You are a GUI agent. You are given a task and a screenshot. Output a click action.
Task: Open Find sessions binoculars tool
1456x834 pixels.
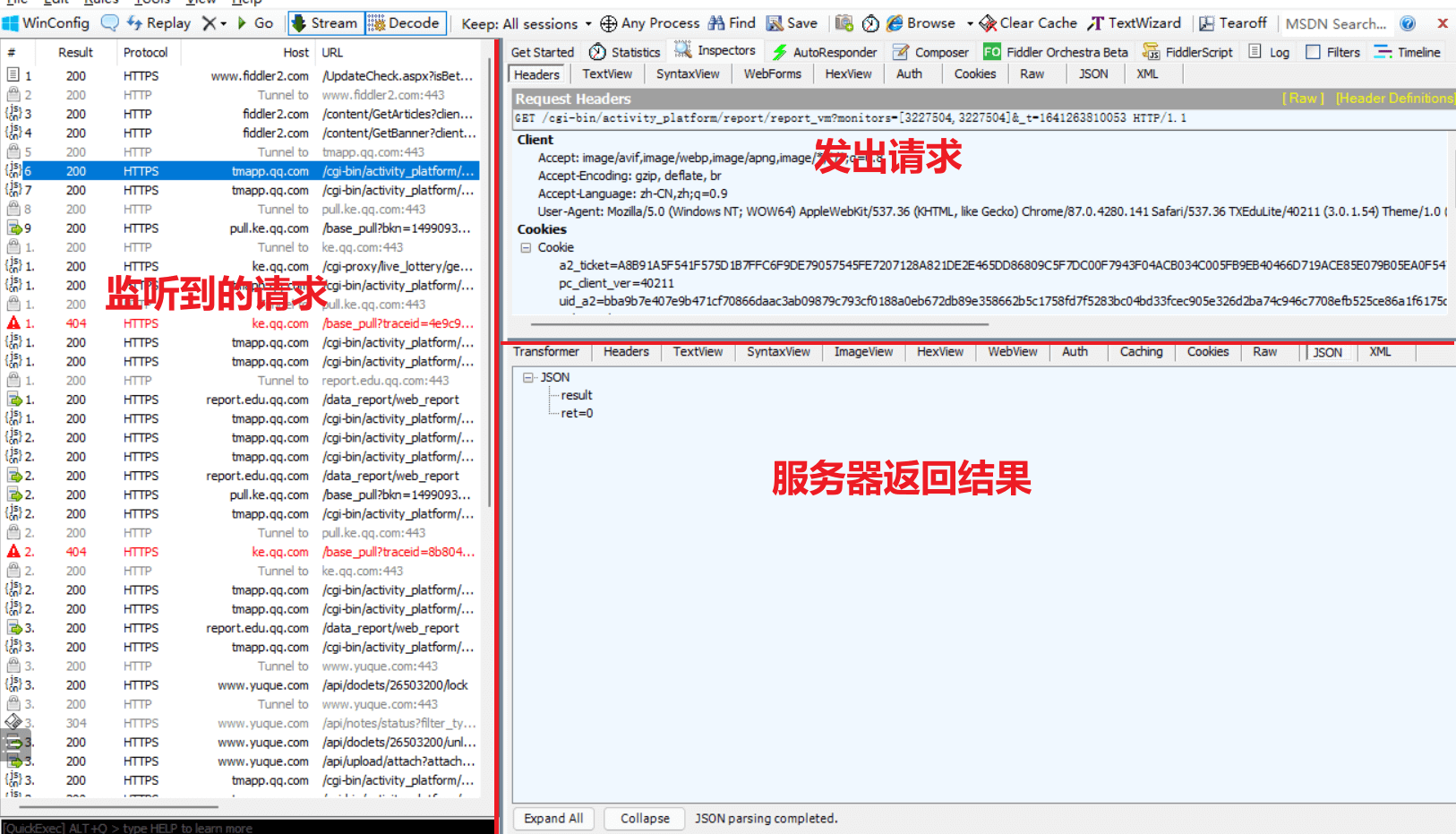[732, 23]
